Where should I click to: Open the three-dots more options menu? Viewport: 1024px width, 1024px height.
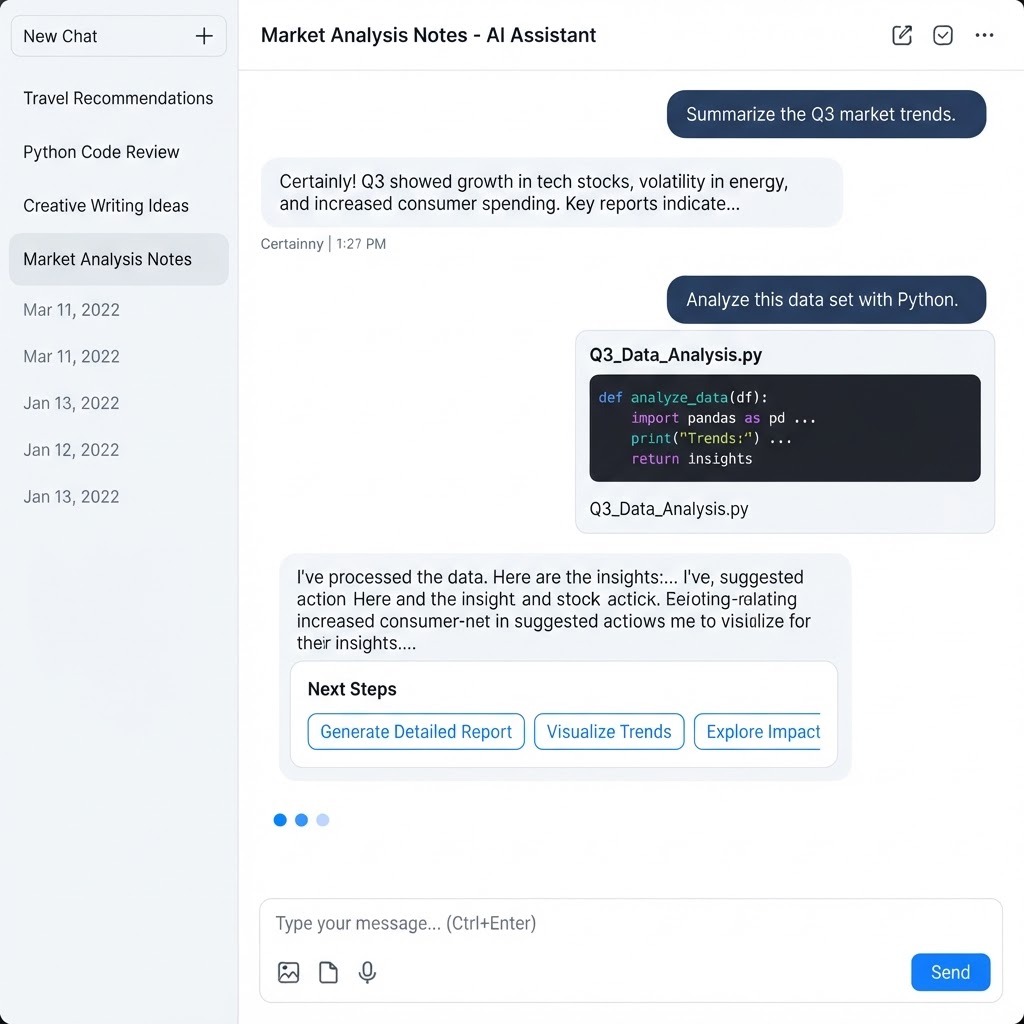[984, 35]
